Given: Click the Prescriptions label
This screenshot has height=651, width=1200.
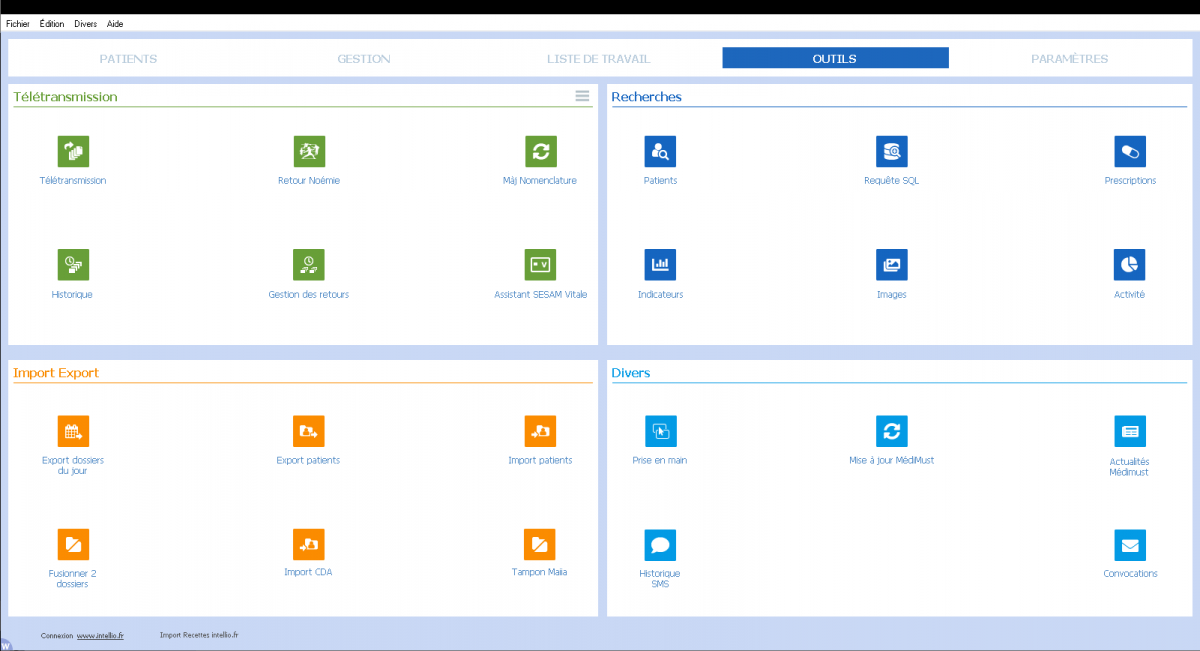Looking at the screenshot, I should (1130, 181).
